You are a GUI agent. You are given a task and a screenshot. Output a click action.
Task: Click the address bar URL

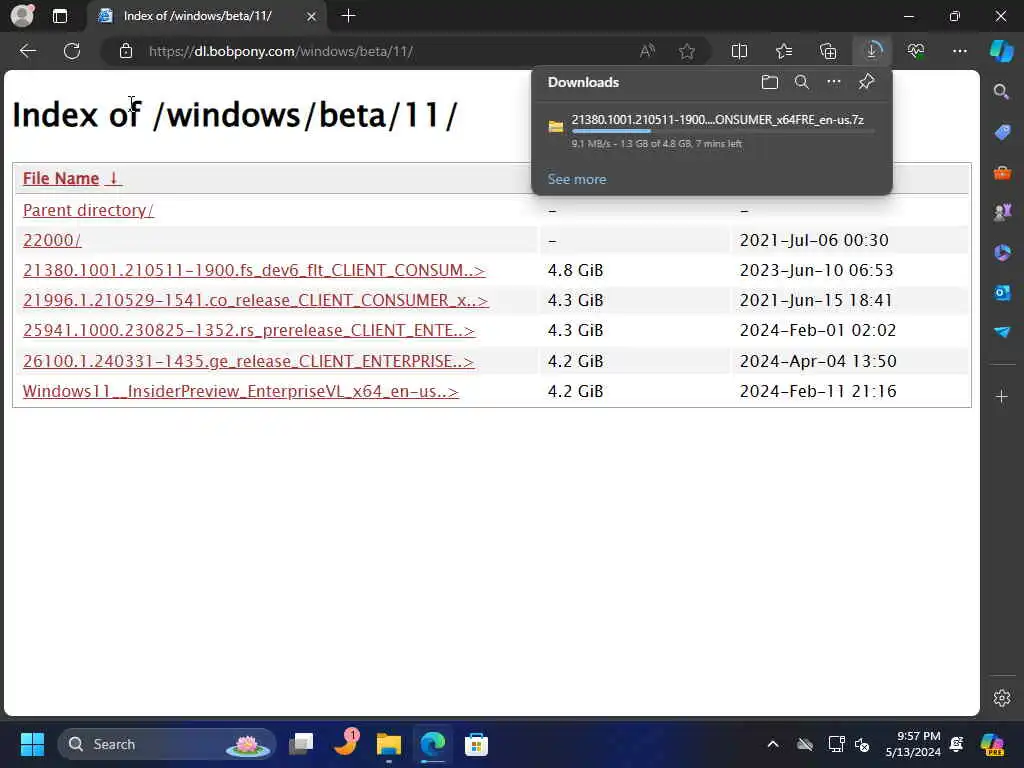coord(281,51)
